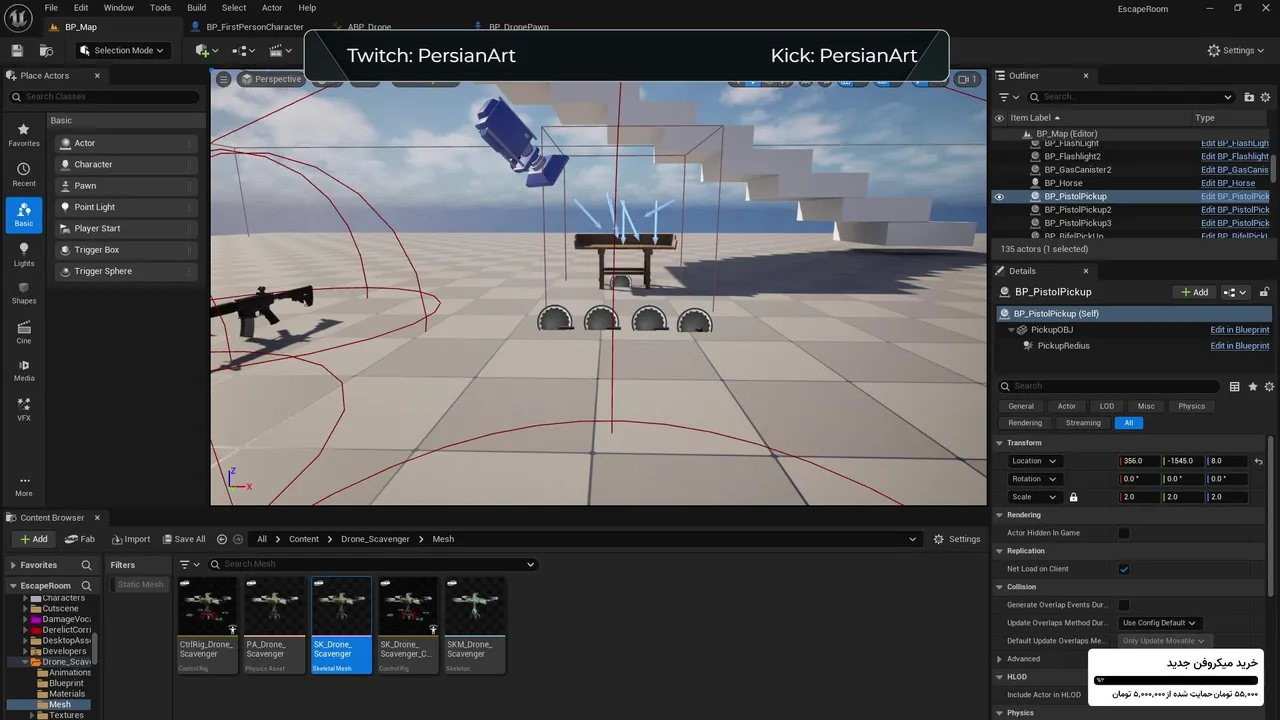Collapse the PickupOBJ component tree
This screenshot has width=1280, height=720.
[1011, 330]
